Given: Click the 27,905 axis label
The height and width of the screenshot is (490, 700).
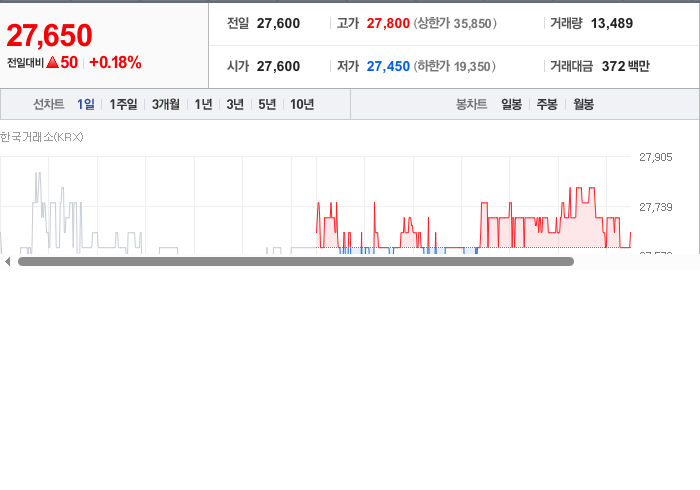Looking at the screenshot, I should 655,157.
